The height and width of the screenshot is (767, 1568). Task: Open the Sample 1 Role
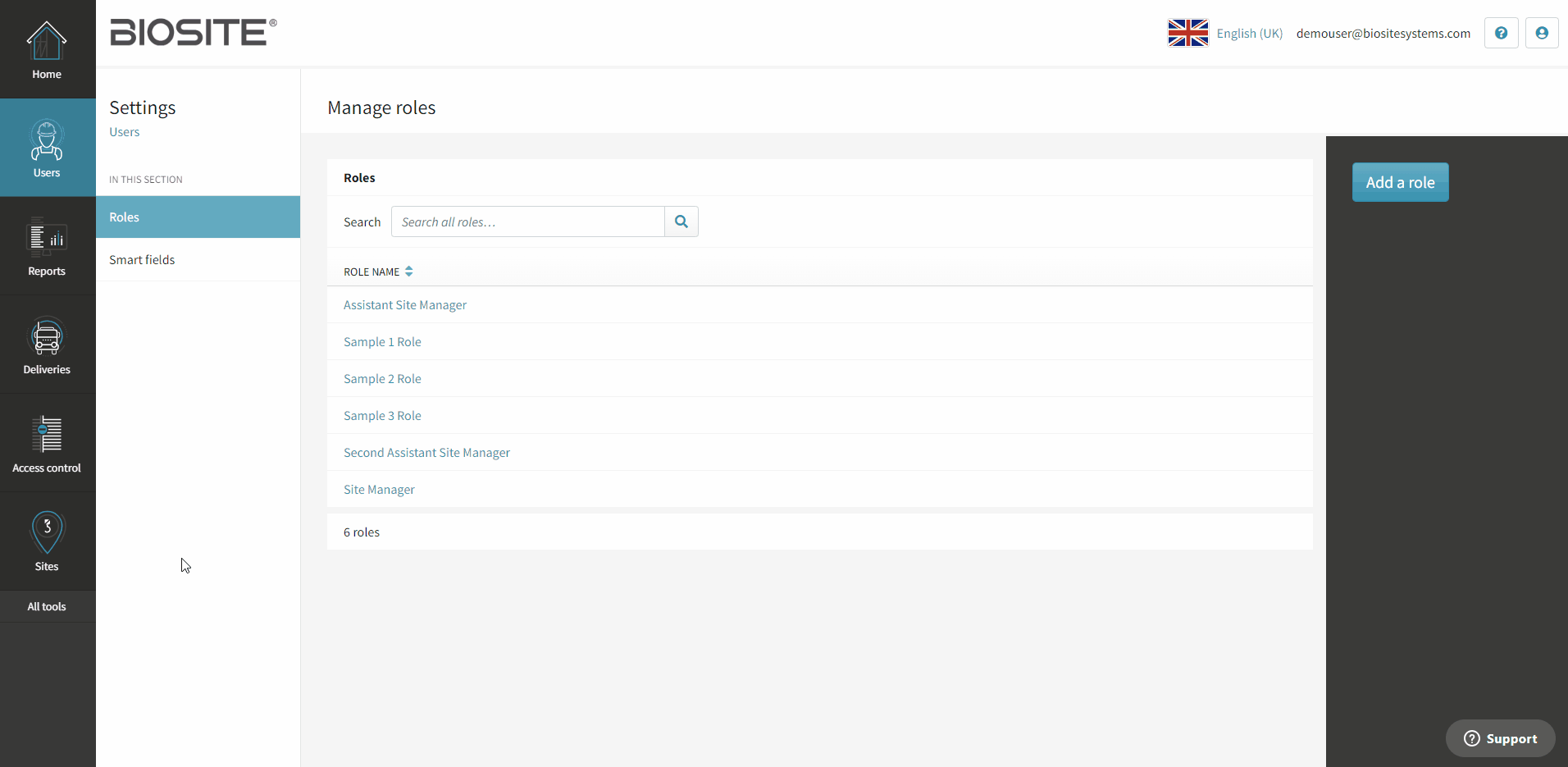pyautogui.click(x=382, y=342)
